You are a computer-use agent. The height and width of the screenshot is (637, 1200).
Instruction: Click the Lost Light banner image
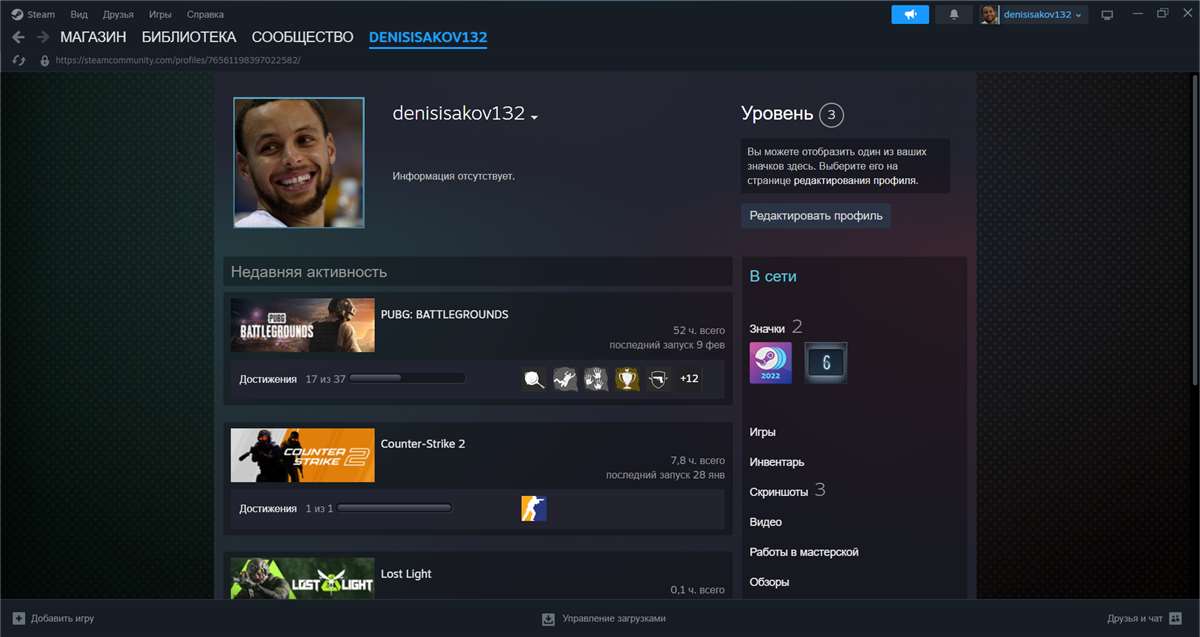coord(303,578)
